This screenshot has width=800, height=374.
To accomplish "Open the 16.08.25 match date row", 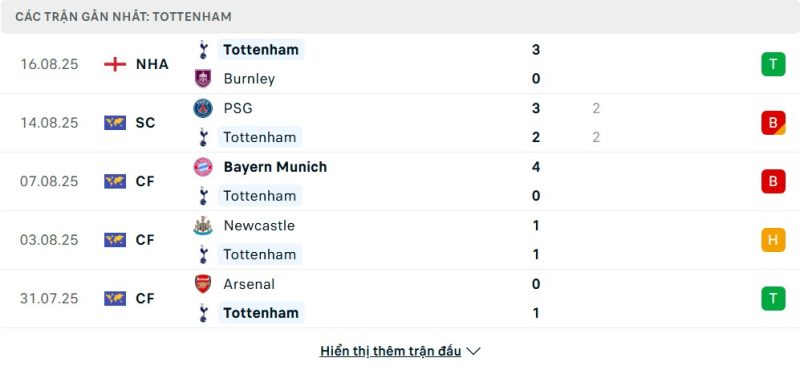I will [400, 64].
